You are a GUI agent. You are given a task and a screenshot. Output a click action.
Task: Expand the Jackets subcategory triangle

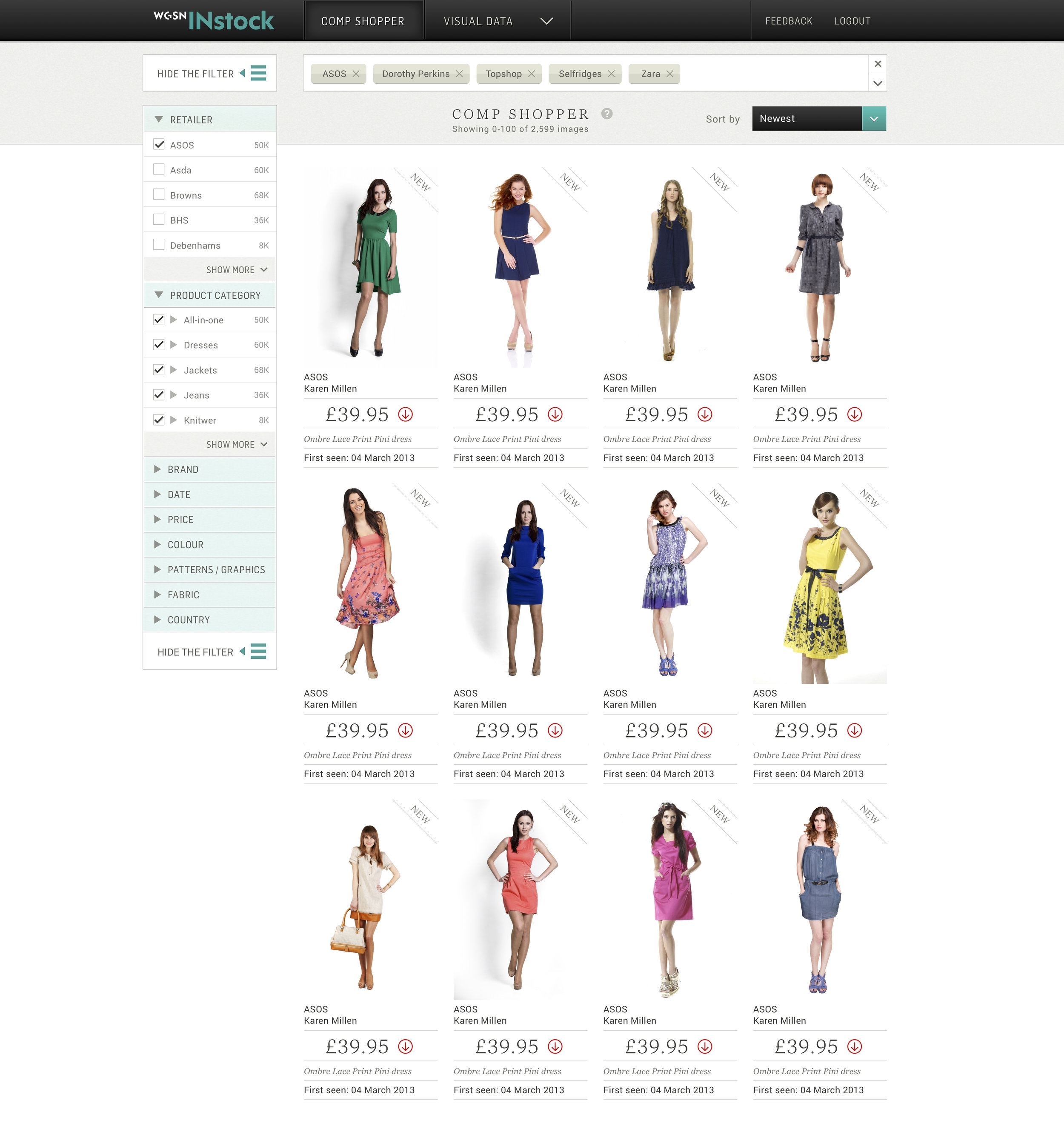pyautogui.click(x=174, y=369)
